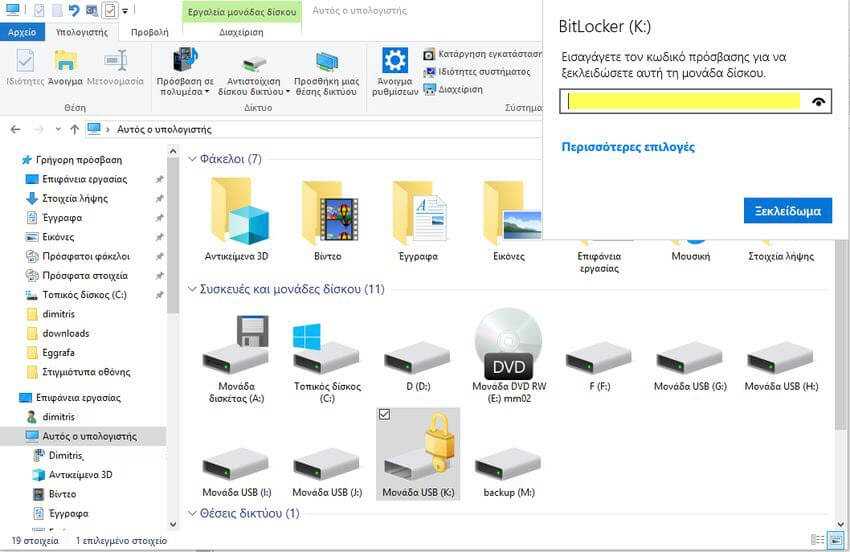Click the Open (Άνοιγμα) ribbon icon
Image resolution: width=850 pixels, height=552 pixels.
(x=66, y=60)
